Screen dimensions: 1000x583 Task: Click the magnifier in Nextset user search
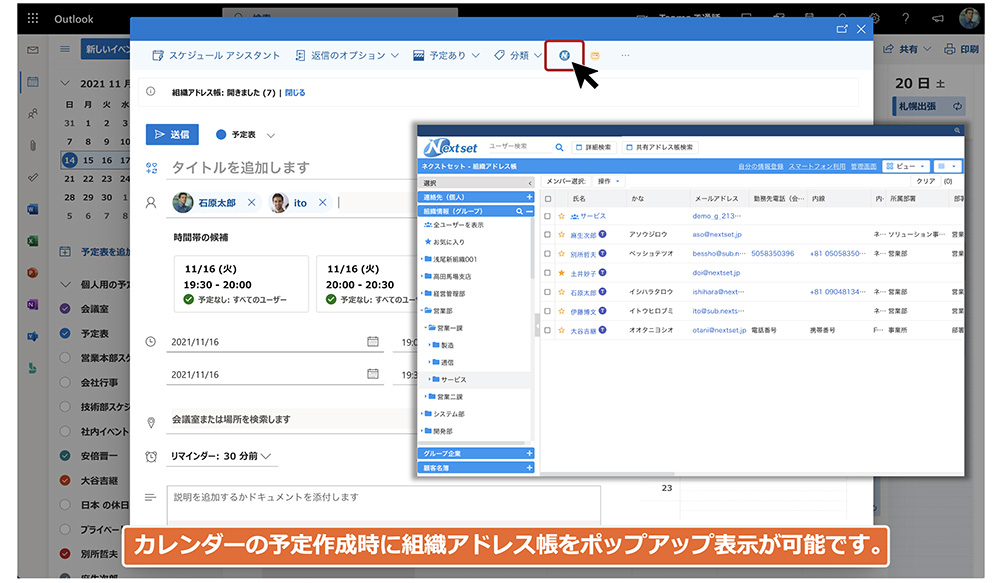click(559, 147)
